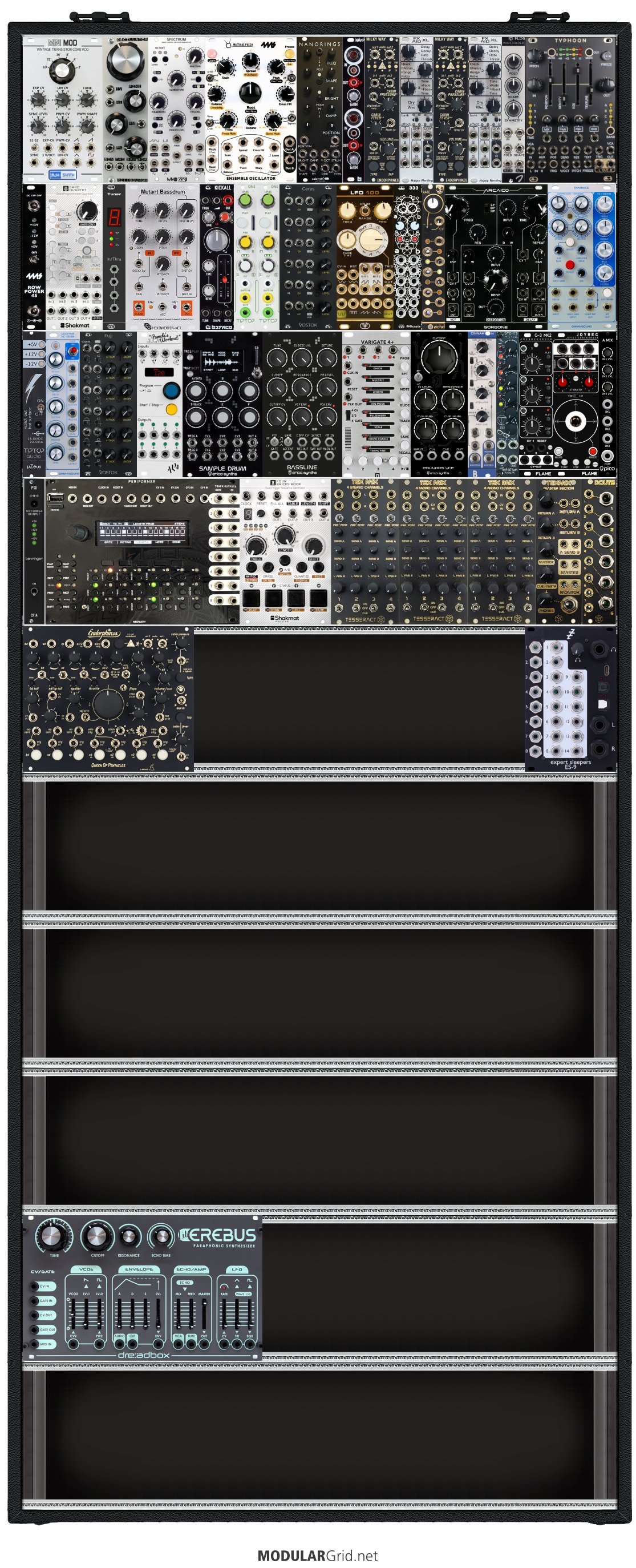
Task: Click the Performer main encoder knob
Action: tap(79, 533)
